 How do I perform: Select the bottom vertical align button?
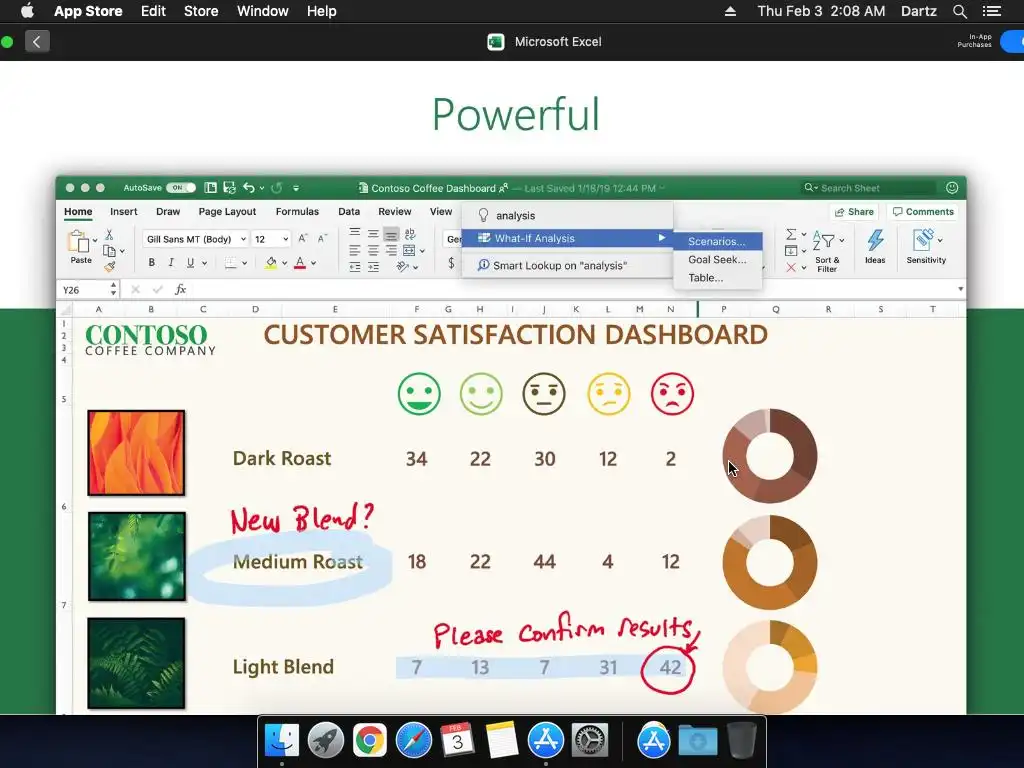[391, 234]
